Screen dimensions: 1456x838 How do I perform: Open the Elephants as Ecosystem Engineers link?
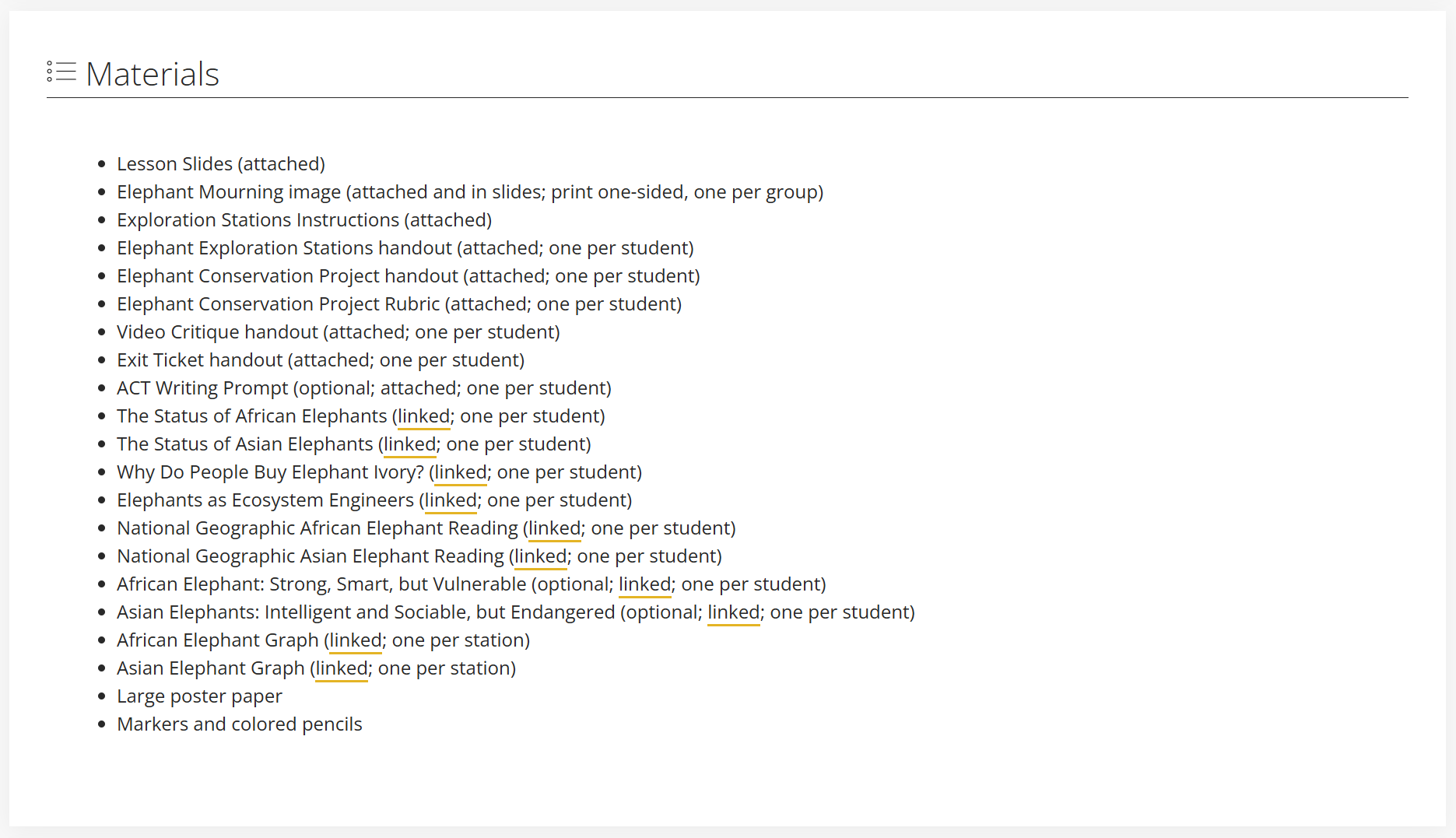(x=451, y=500)
